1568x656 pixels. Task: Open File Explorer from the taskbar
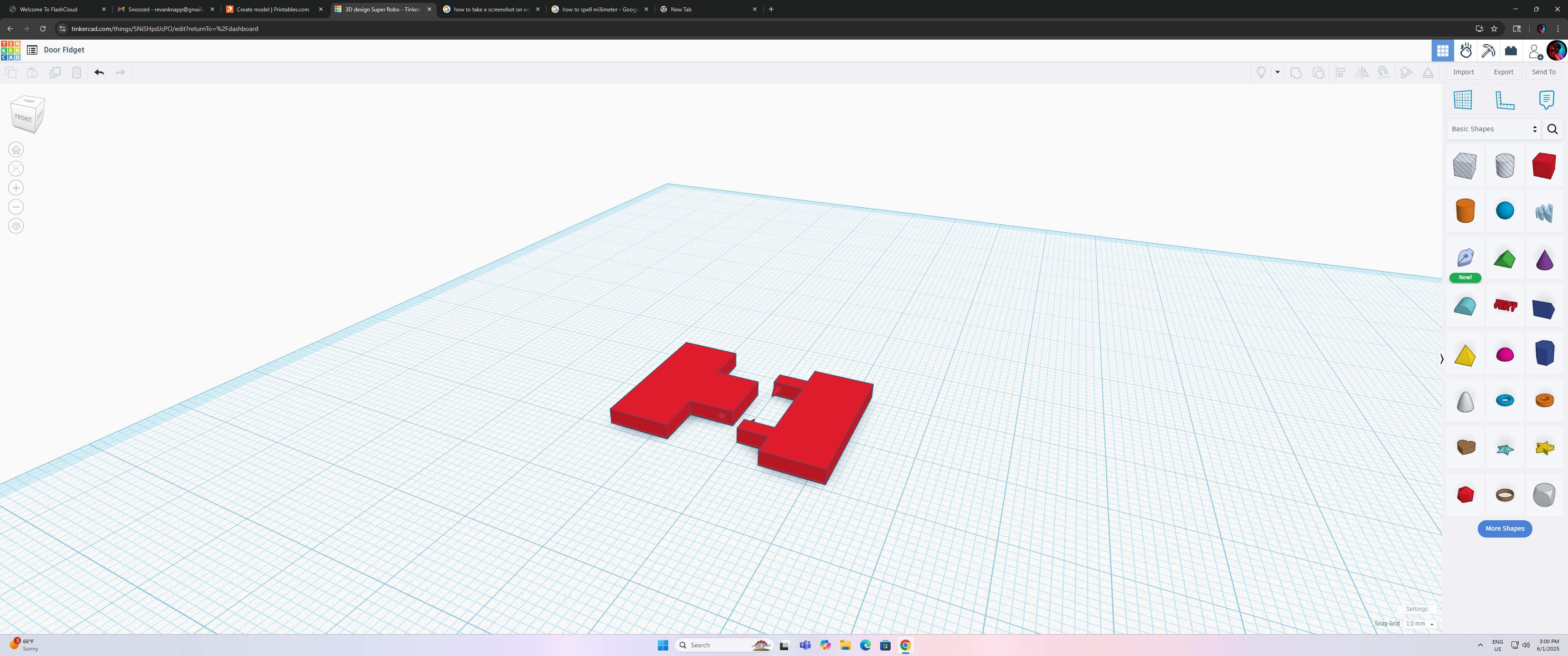845,645
